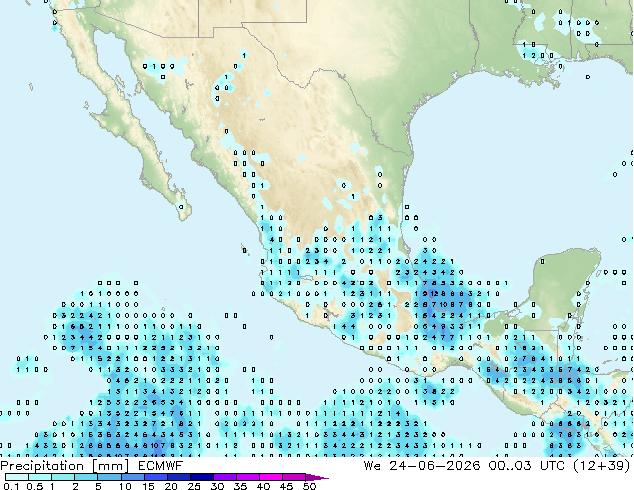Viewport: 634px width, 490px height.
Task: Click the legend value label "25"
Action: pyautogui.click(x=194, y=486)
